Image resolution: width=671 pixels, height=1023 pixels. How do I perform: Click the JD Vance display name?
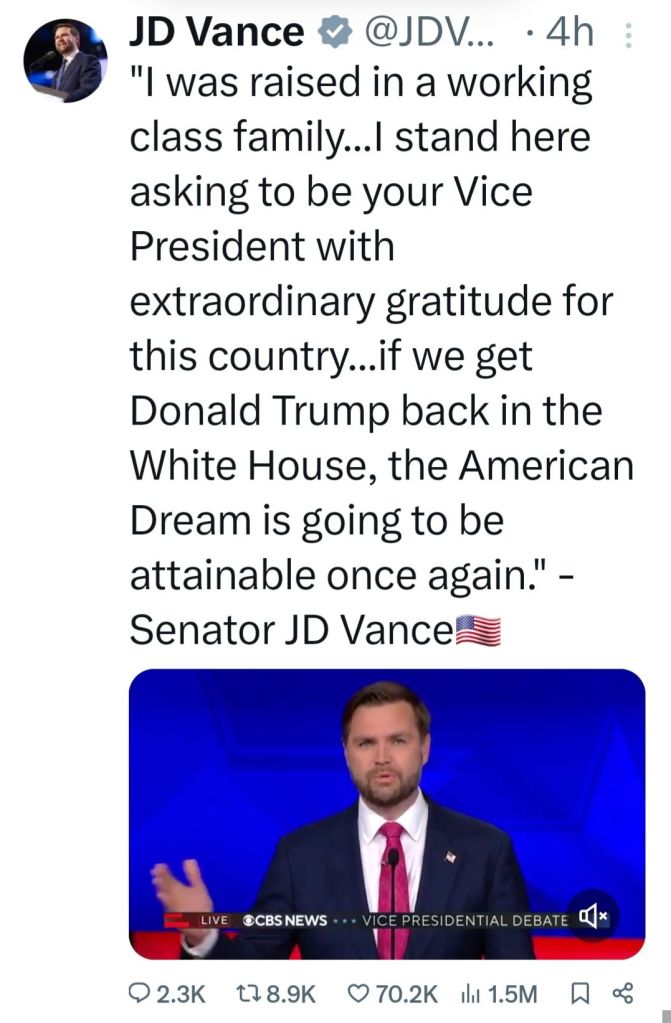[215, 33]
